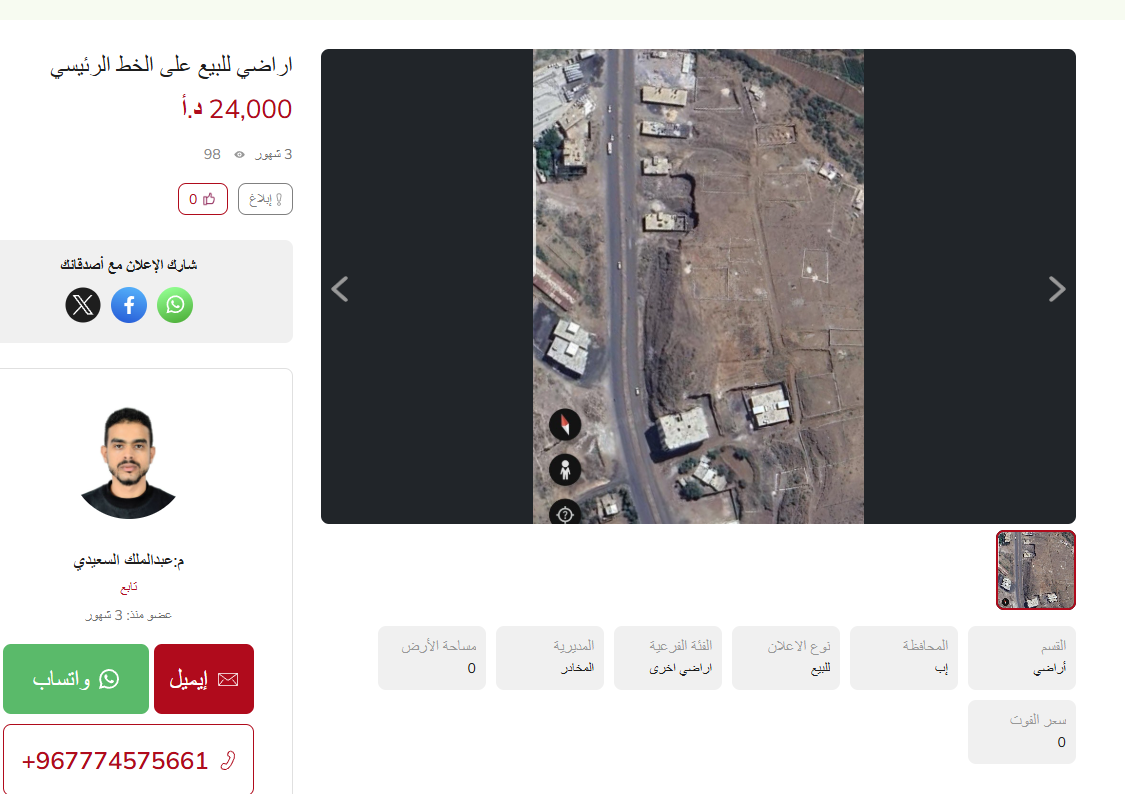Open seller profile photo
Viewport: 1125px width, 794px height.
tap(128, 463)
